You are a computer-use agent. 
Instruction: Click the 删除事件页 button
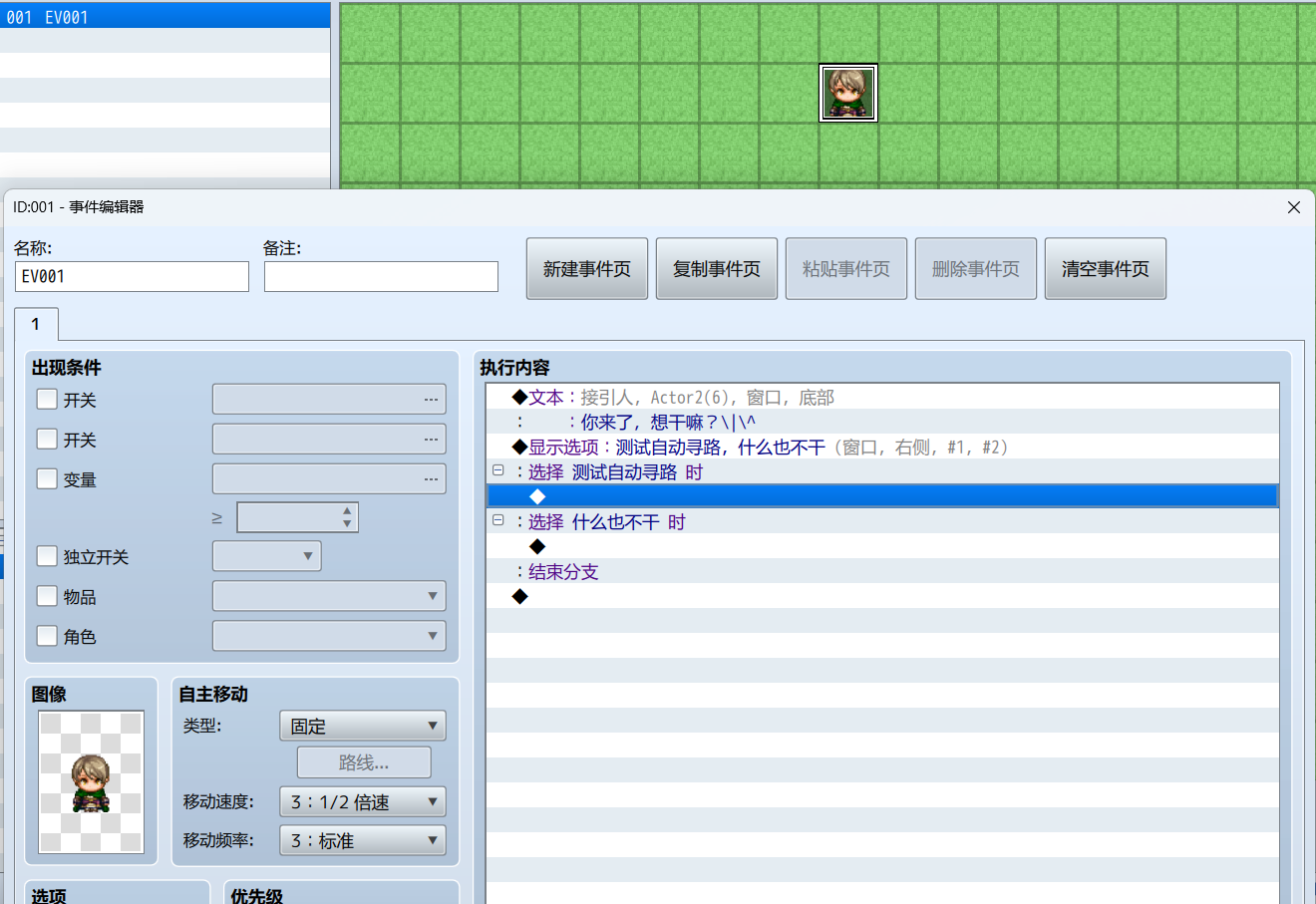[976, 269]
